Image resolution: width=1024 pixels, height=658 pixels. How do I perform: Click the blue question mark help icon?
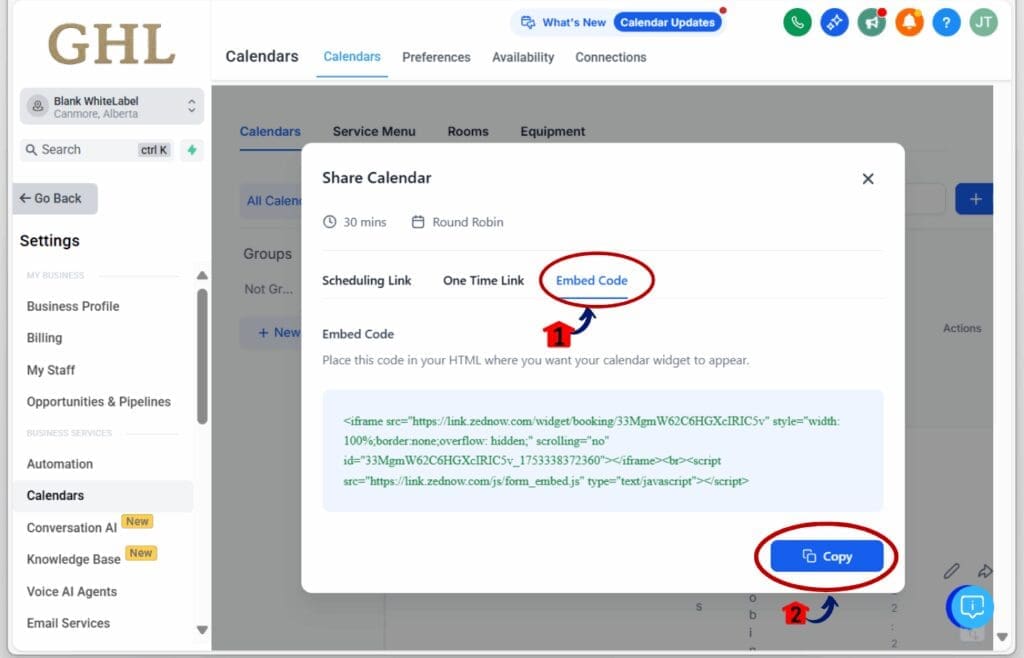(x=946, y=23)
